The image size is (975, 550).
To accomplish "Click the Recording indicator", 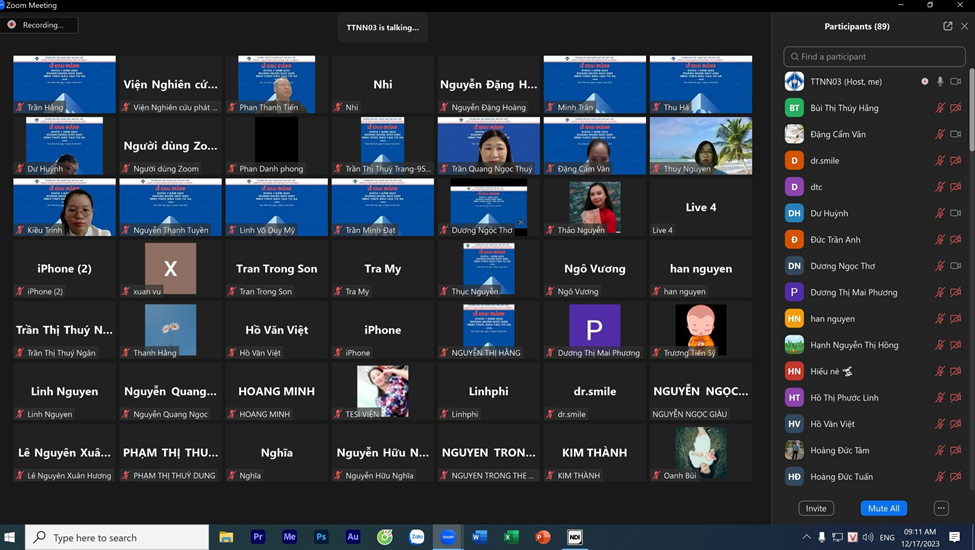I will coord(41,25).
